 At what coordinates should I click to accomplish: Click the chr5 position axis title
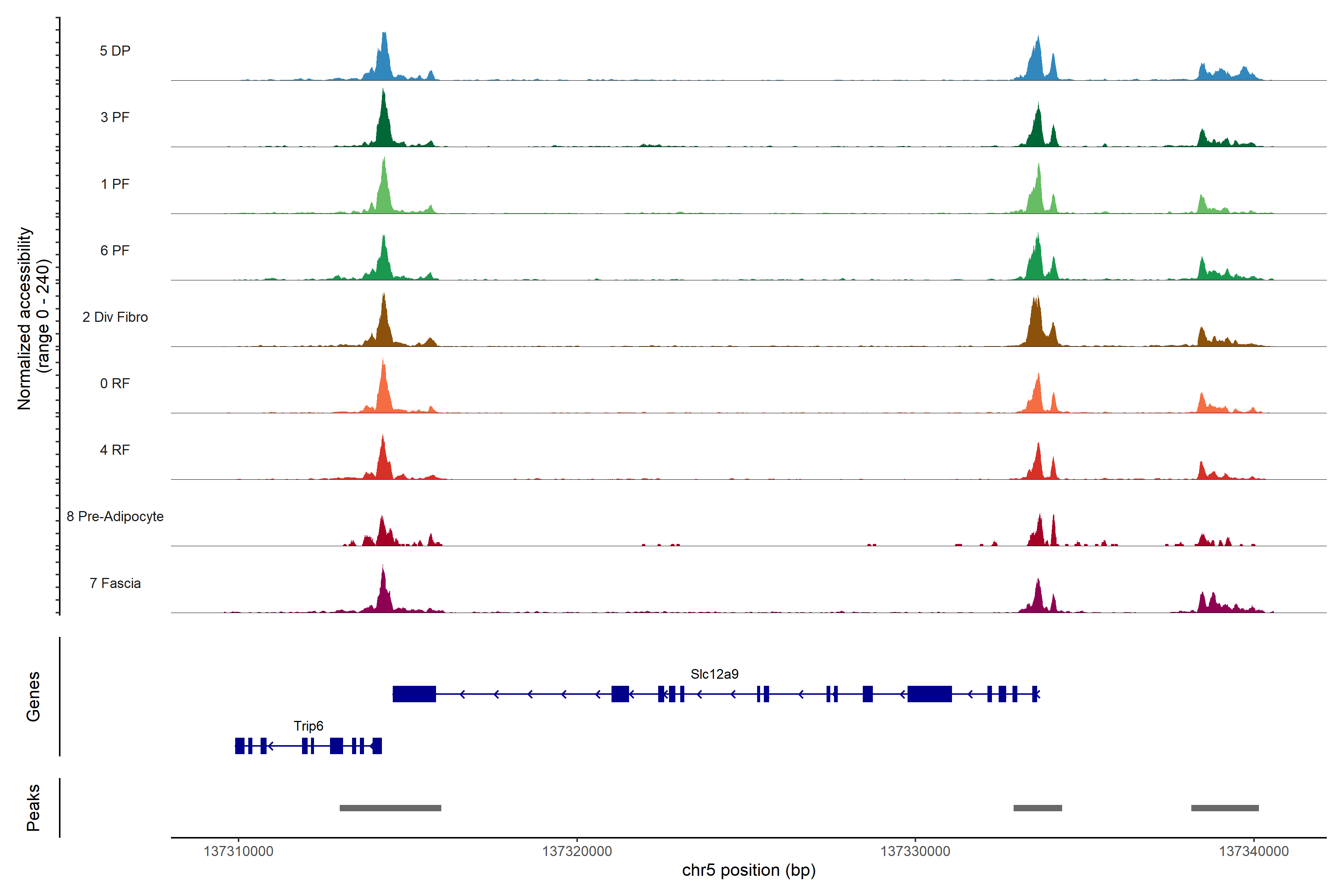click(749, 871)
